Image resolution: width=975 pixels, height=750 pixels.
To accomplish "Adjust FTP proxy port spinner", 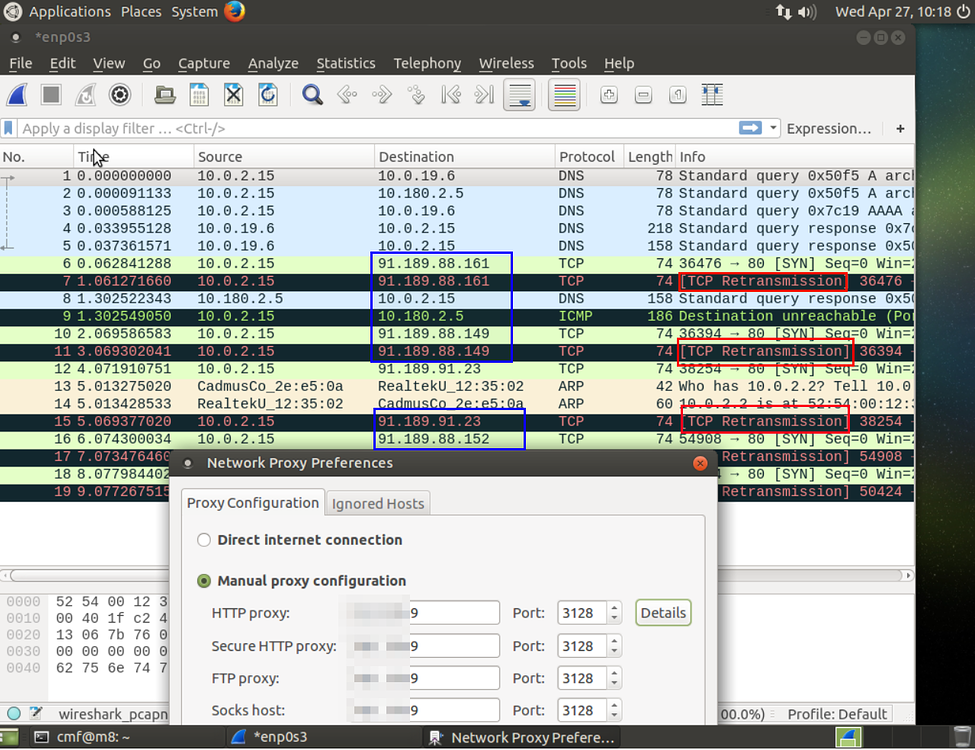I will click(614, 678).
